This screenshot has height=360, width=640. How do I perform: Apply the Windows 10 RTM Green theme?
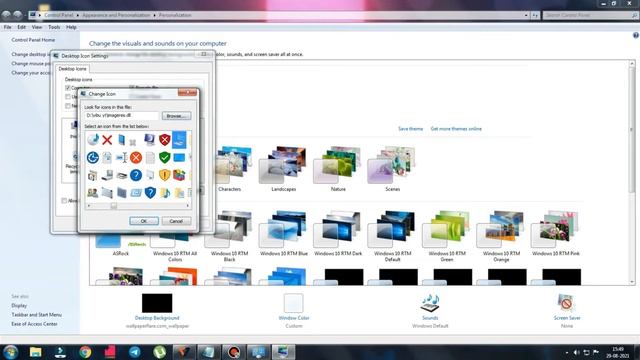447,236
